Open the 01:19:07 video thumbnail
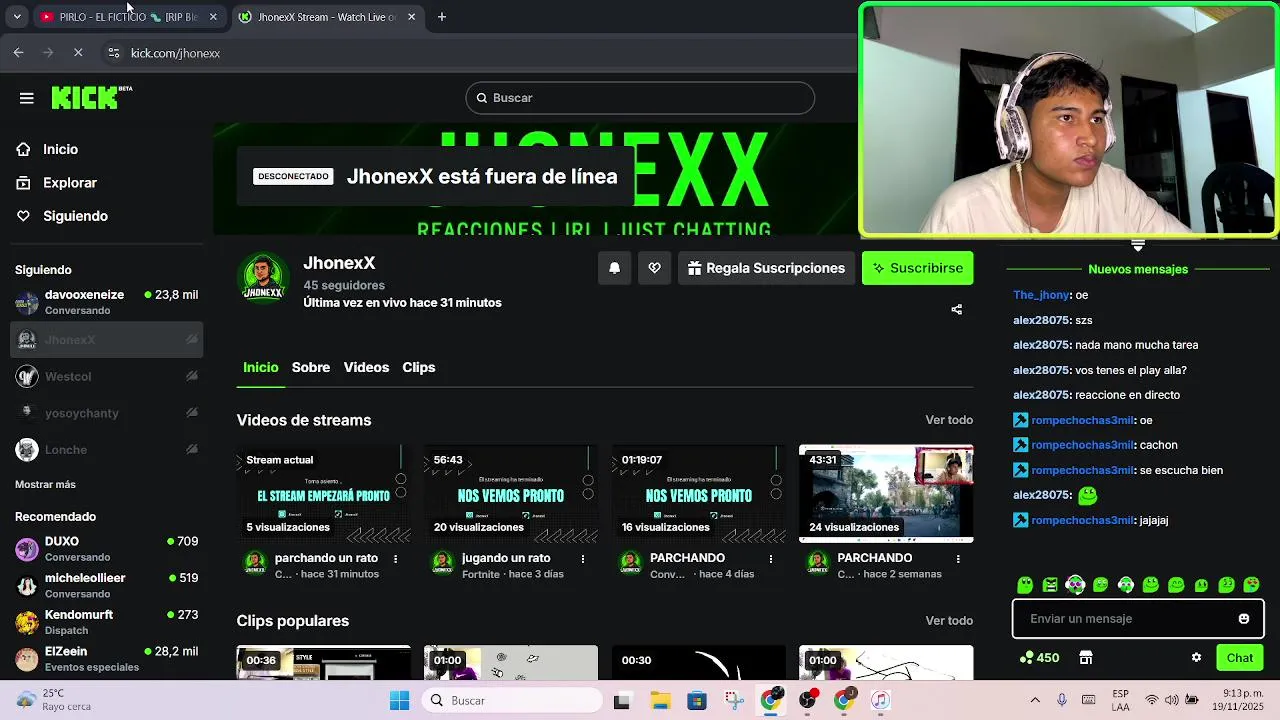1280x720 pixels. coord(698,494)
